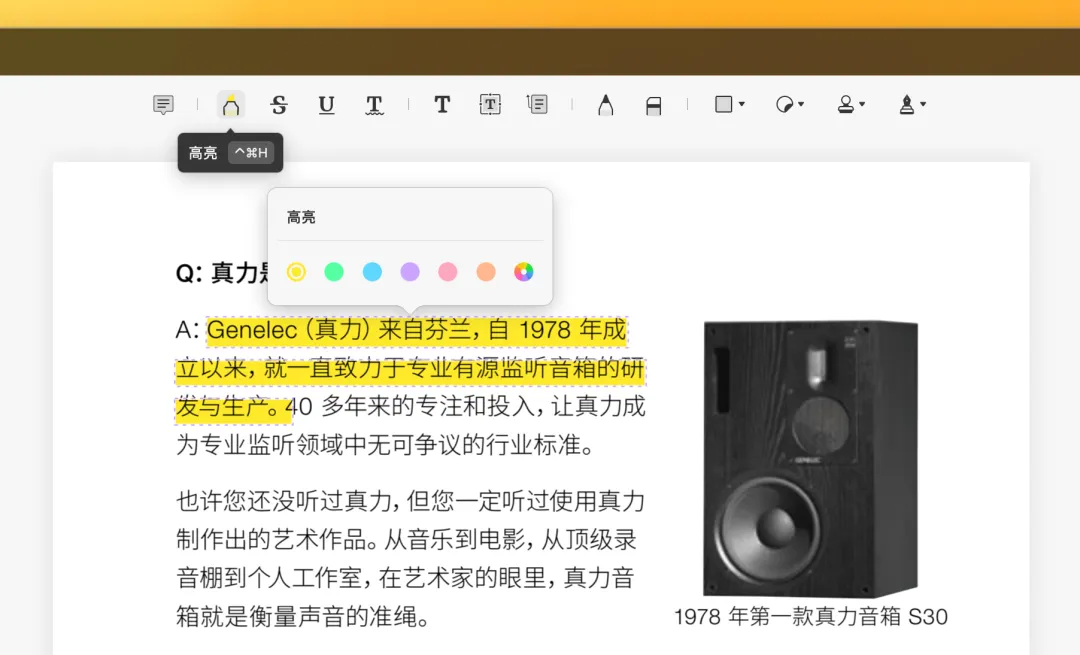This screenshot has height=655, width=1080.
Task: Click the line starting '也许您还没听过真力'
Action: 410,501
